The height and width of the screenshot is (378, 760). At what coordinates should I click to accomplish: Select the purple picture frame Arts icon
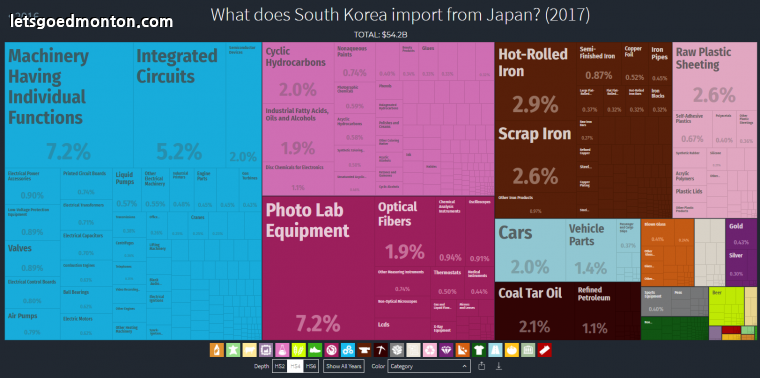[266, 350]
